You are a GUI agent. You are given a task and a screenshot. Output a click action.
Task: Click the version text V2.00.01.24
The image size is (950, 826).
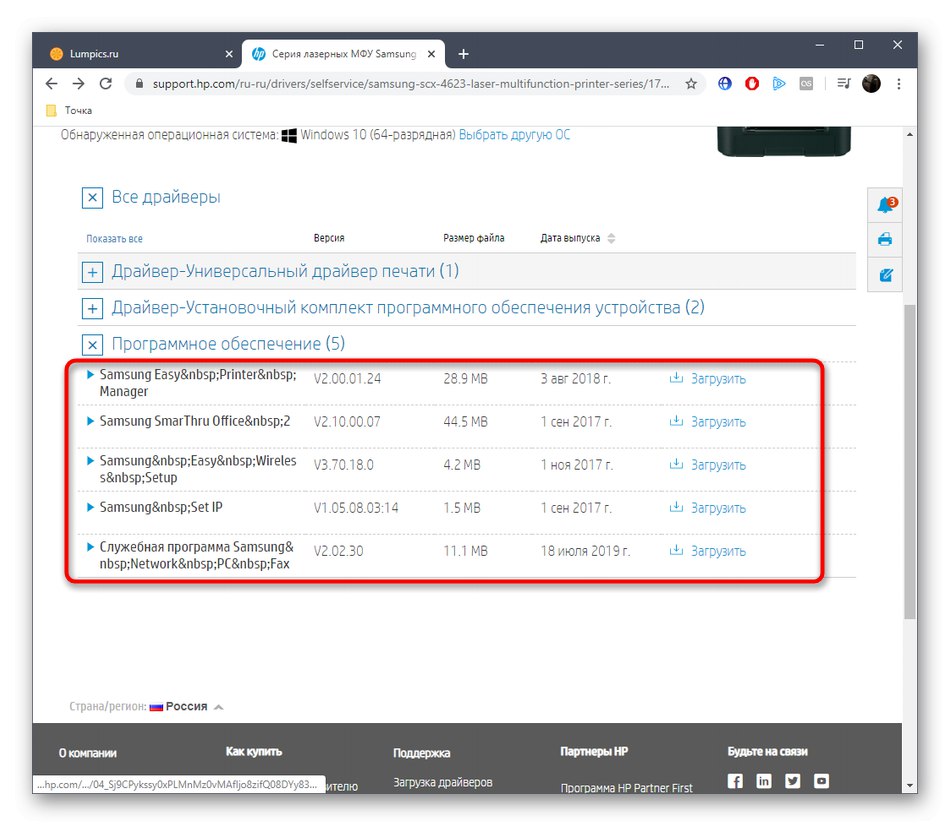point(347,379)
